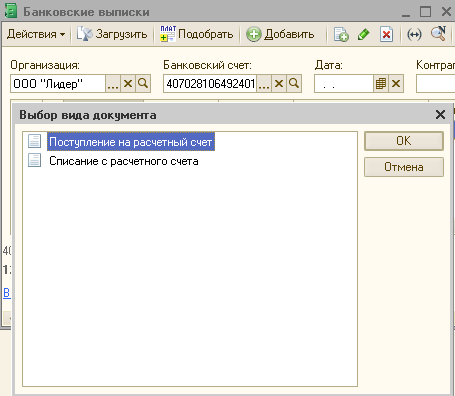Select Списание с расчетного счета item
Viewport: 455px width, 396px height.
point(124,161)
